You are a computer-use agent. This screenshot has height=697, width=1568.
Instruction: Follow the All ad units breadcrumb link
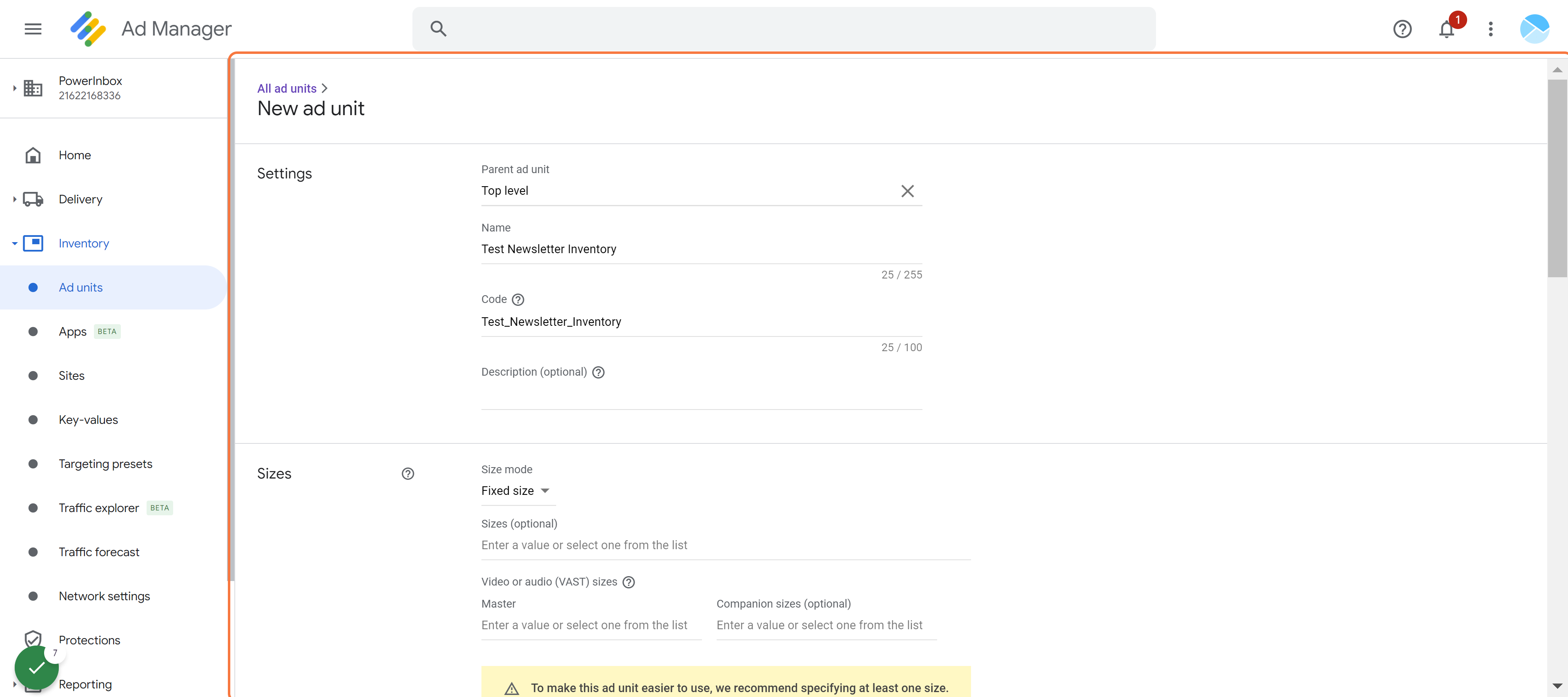pyautogui.click(x=287, y=88)
